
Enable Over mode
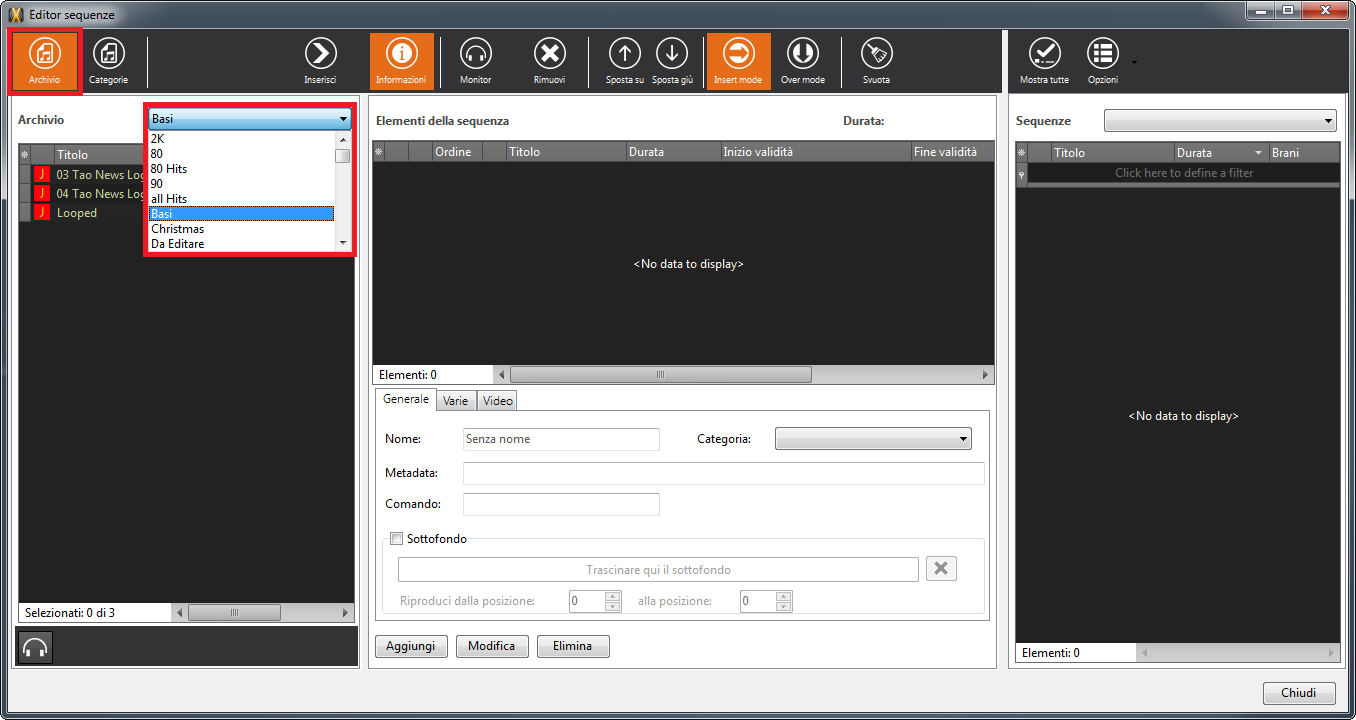tap(802, 60)
